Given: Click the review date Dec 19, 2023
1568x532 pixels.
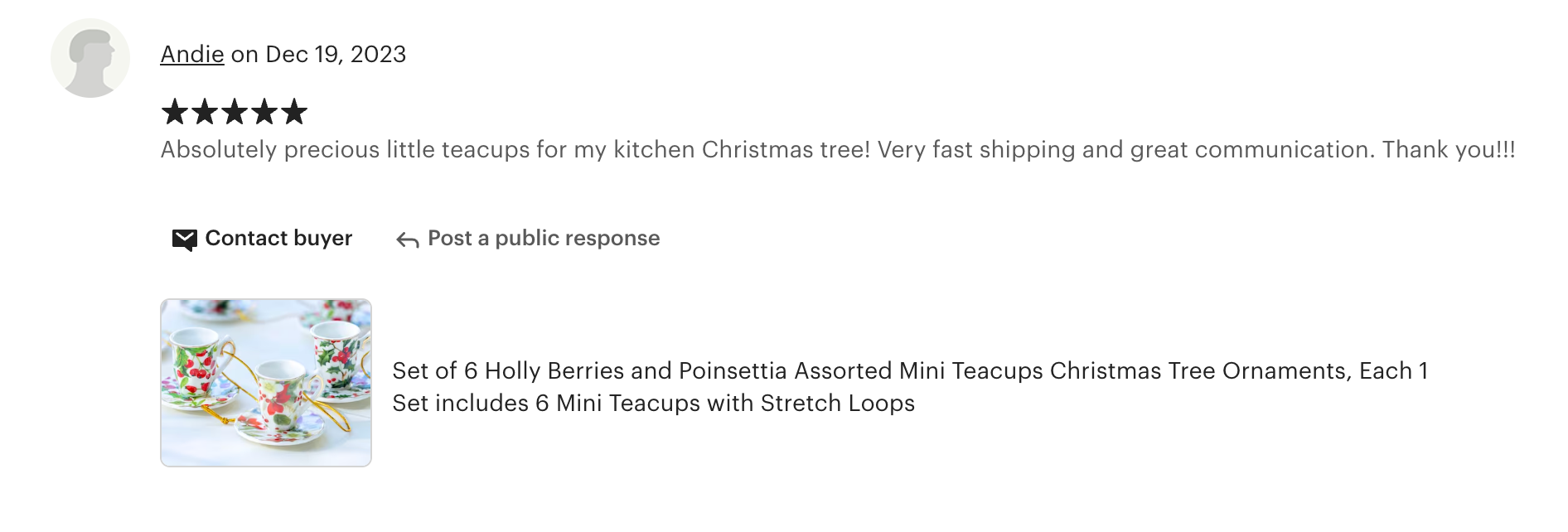Looking at the screenshot, I should [x=336, y=55].
